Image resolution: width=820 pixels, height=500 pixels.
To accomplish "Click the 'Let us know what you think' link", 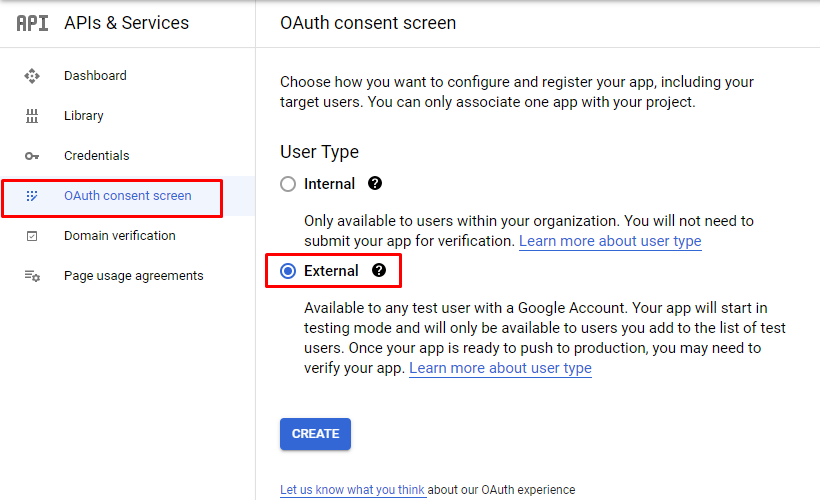I will click(x=353, y=490).
